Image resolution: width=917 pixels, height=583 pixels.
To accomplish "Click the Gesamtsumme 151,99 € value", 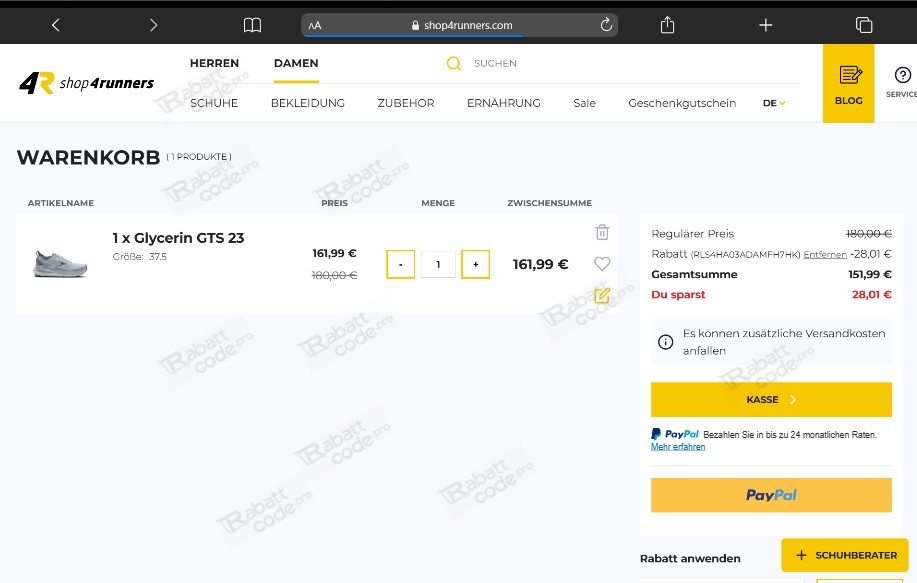I will pyautogui.click(x=870, y=274).
